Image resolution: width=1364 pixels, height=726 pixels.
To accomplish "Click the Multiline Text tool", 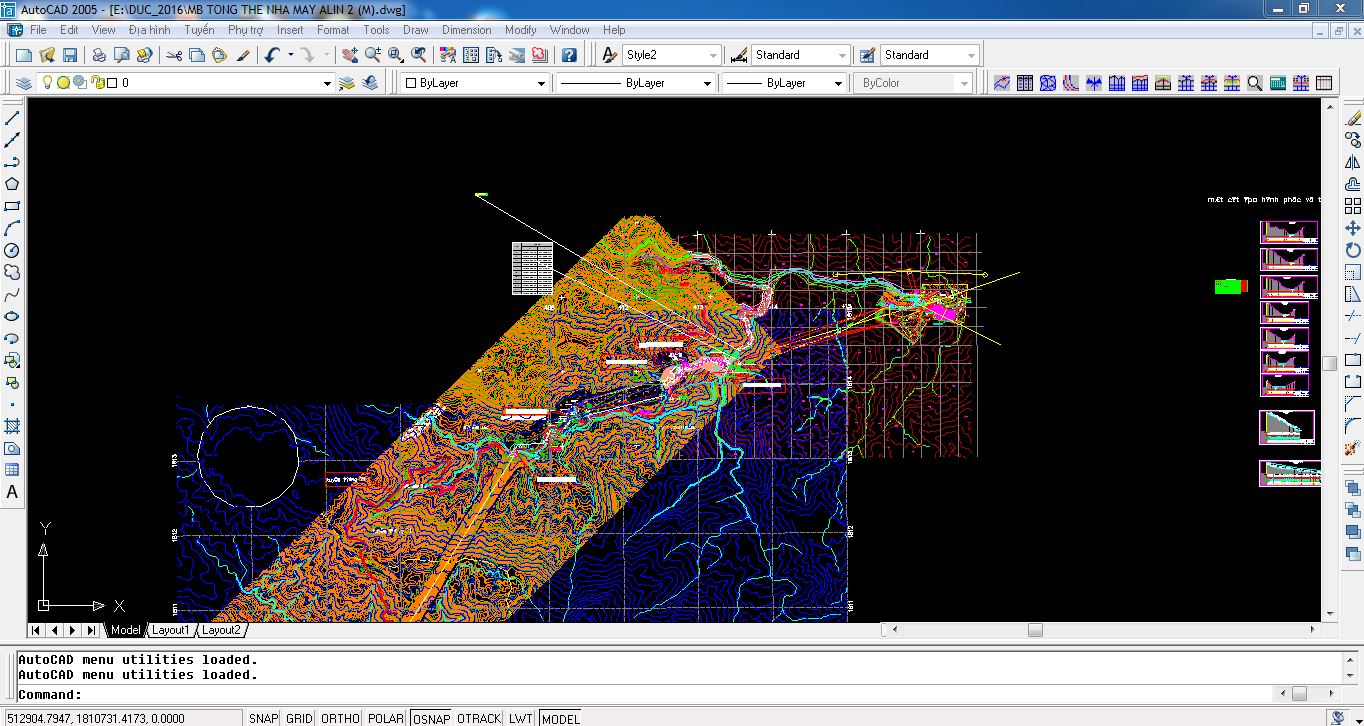I will click(x=12, y=492).
